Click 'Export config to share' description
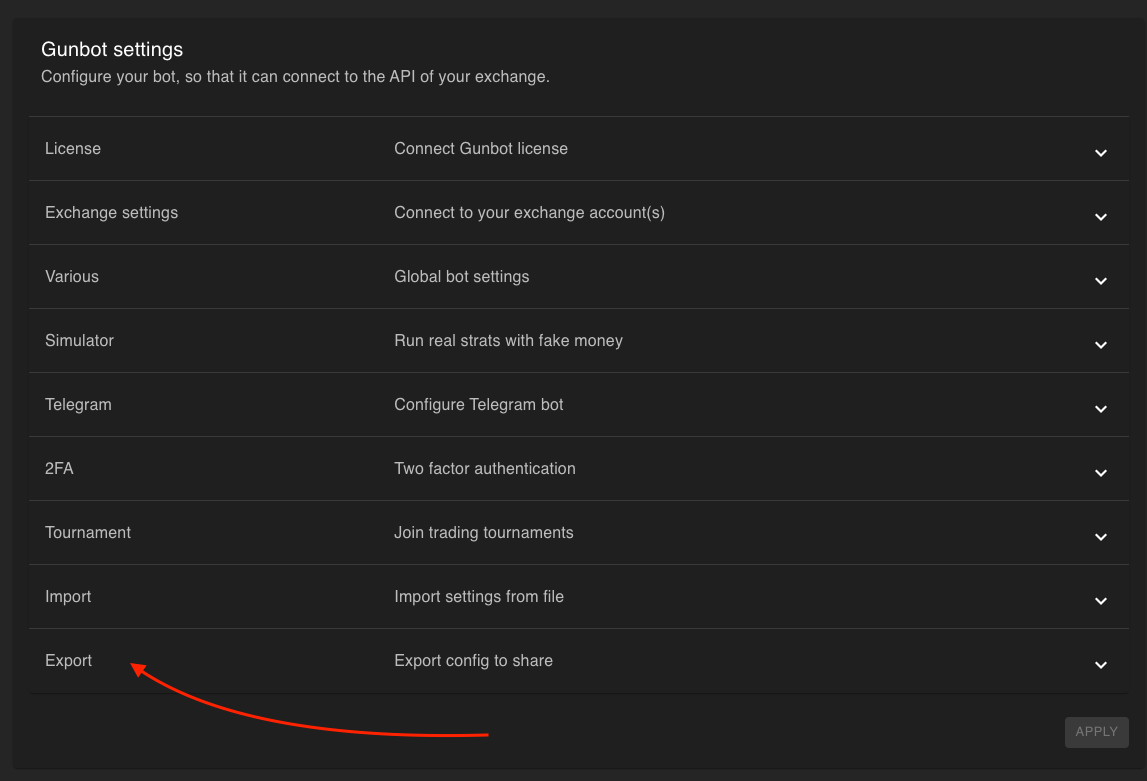This screenshot has height=781, width=1147. [473, 660]
